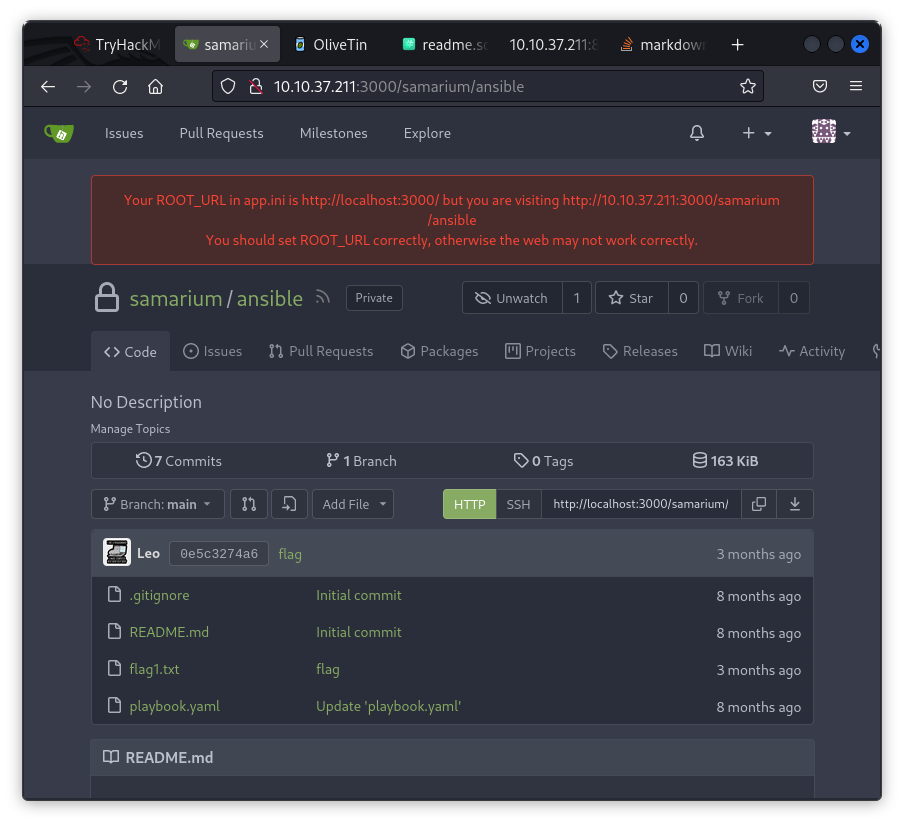Toggle HTTP clone protocol

point(468,504)
